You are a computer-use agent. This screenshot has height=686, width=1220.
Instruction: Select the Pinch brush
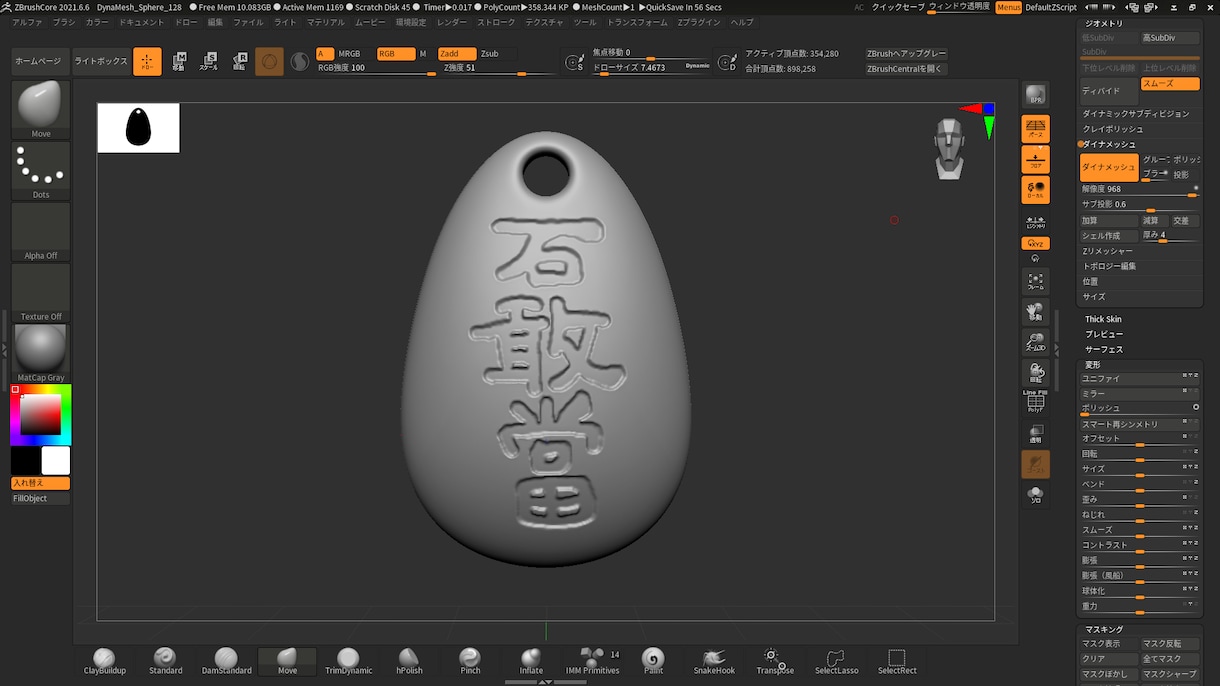(470, 661)
